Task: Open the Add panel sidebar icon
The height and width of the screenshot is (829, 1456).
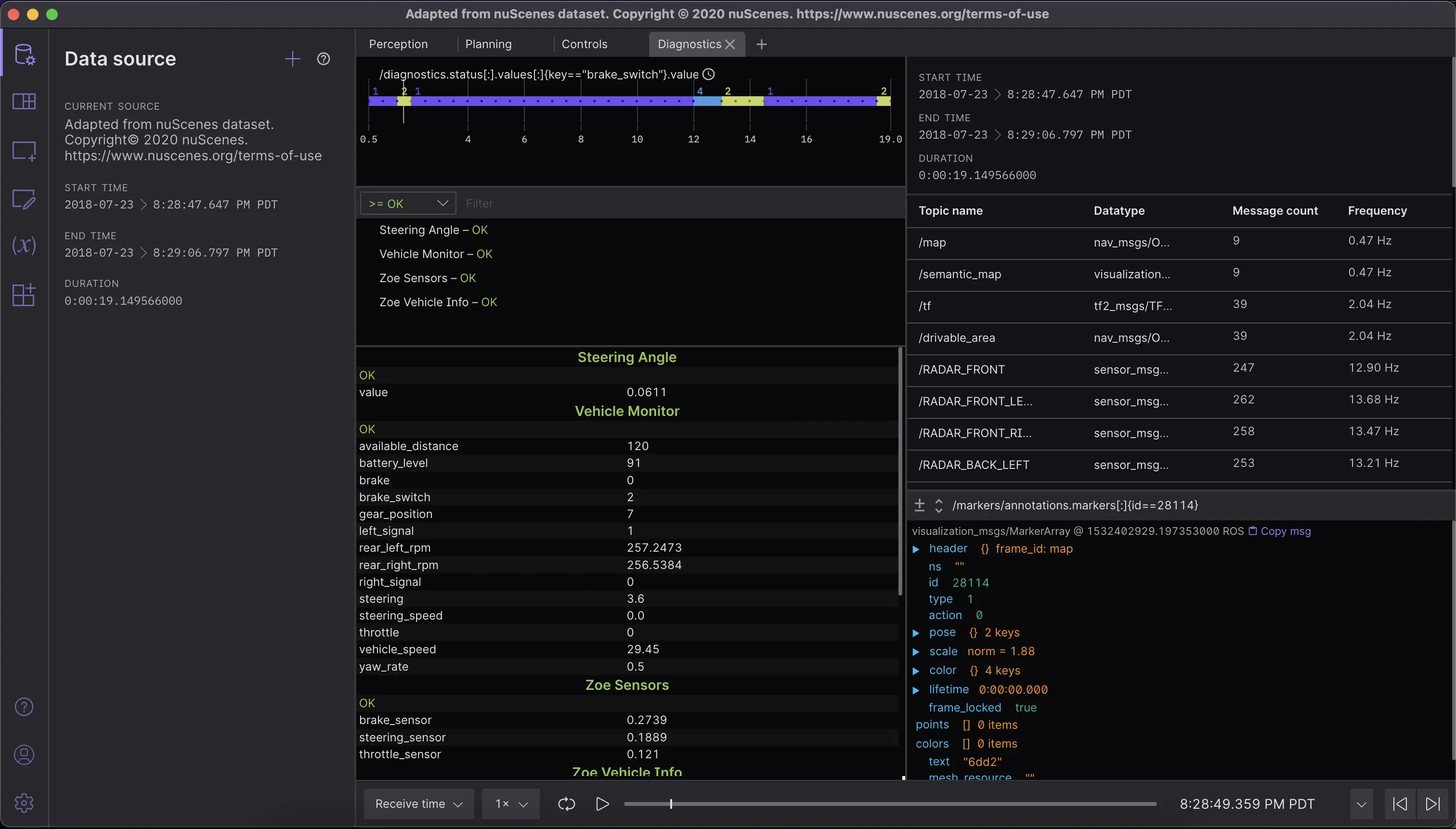Action: coord(24,150)
